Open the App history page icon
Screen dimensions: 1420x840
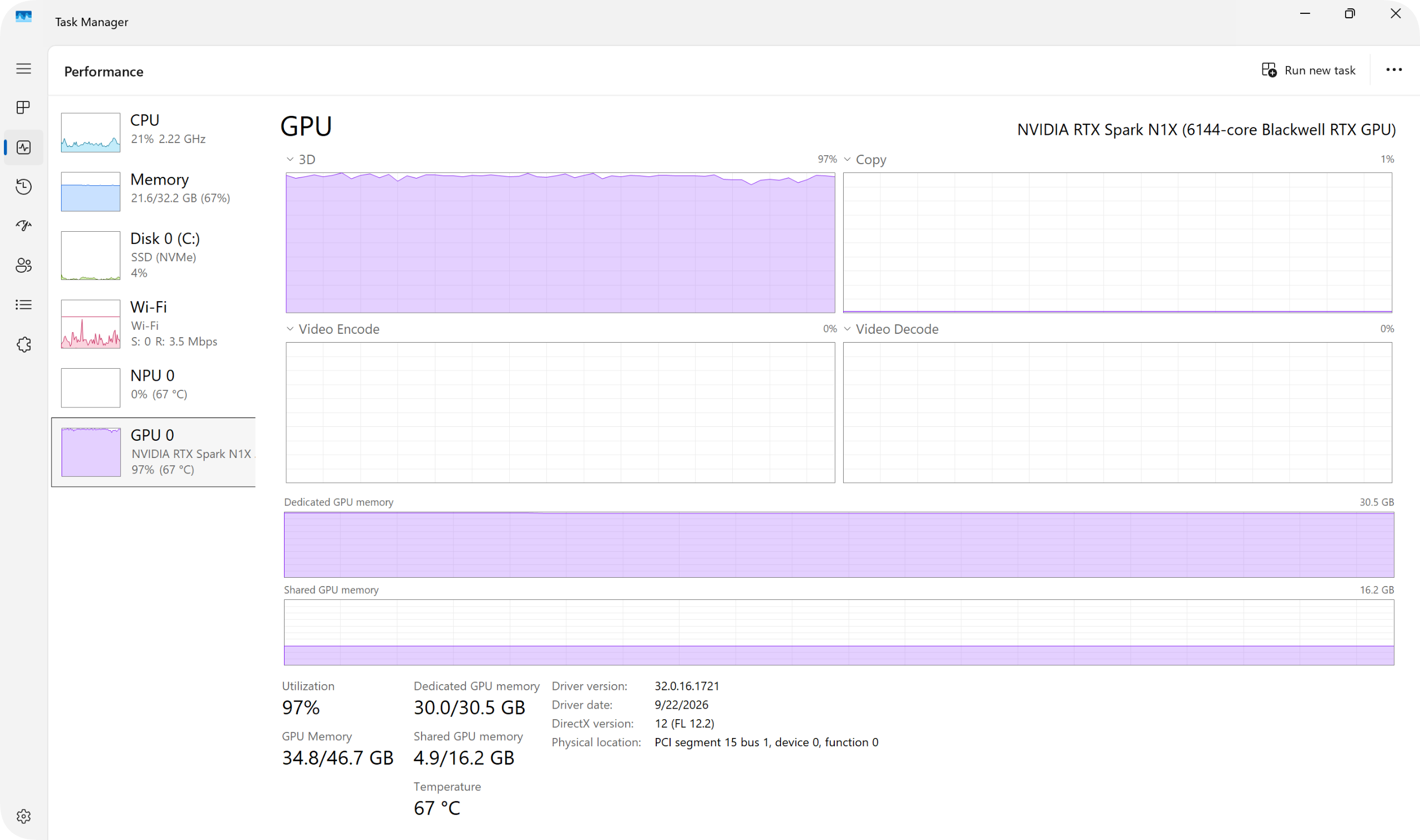[x=23, y=187]
